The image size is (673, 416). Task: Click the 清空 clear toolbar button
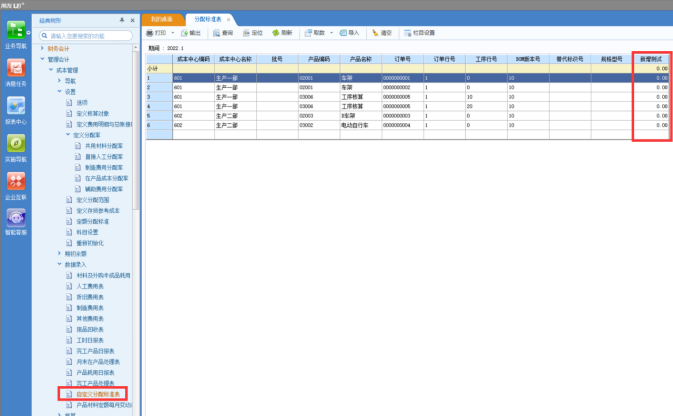point(382,33)
